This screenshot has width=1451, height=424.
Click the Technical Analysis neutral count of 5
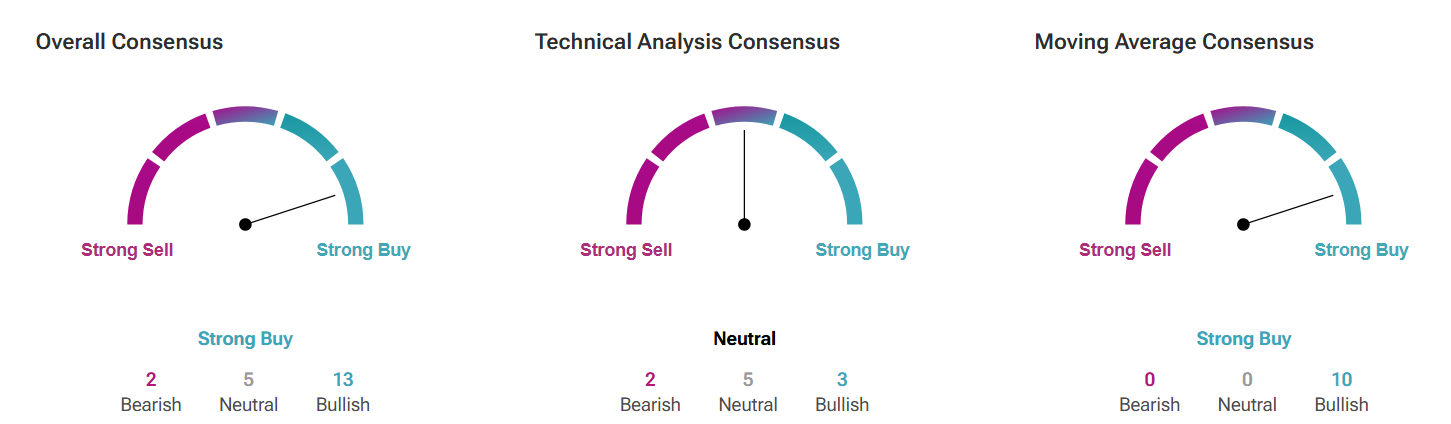(748, 379)
